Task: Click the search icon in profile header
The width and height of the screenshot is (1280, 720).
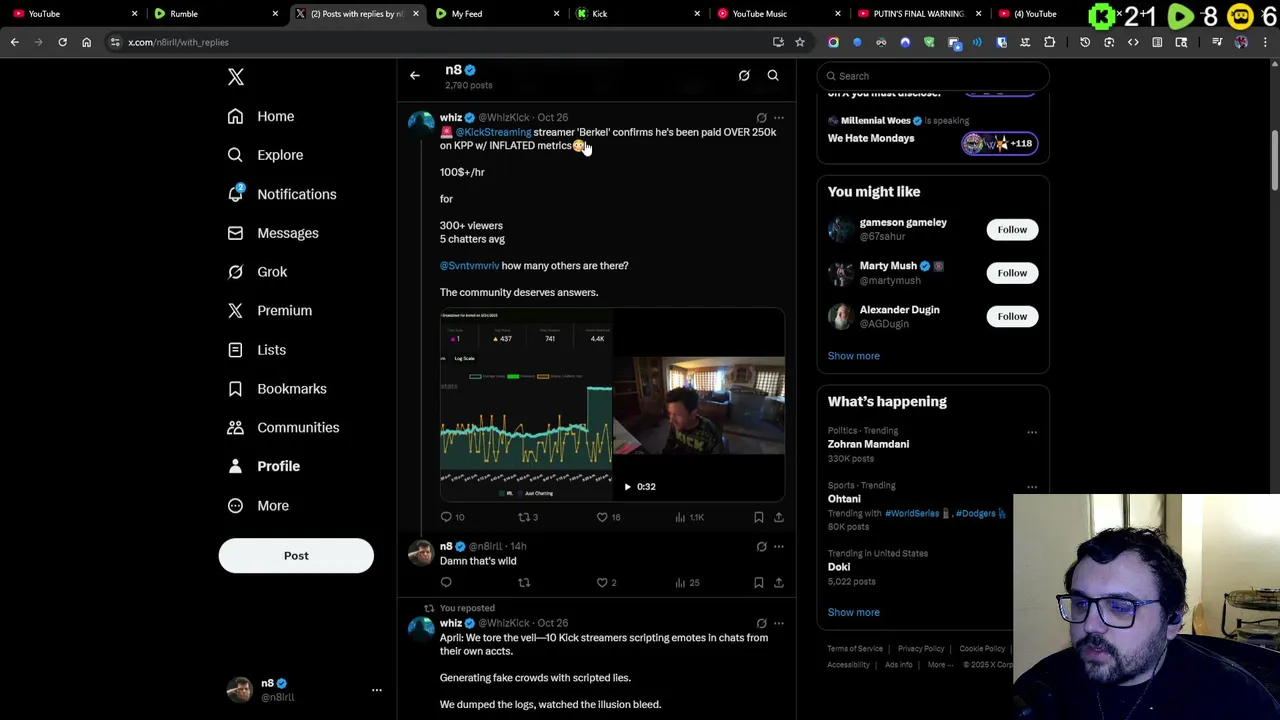Action: tap(773, 76)
